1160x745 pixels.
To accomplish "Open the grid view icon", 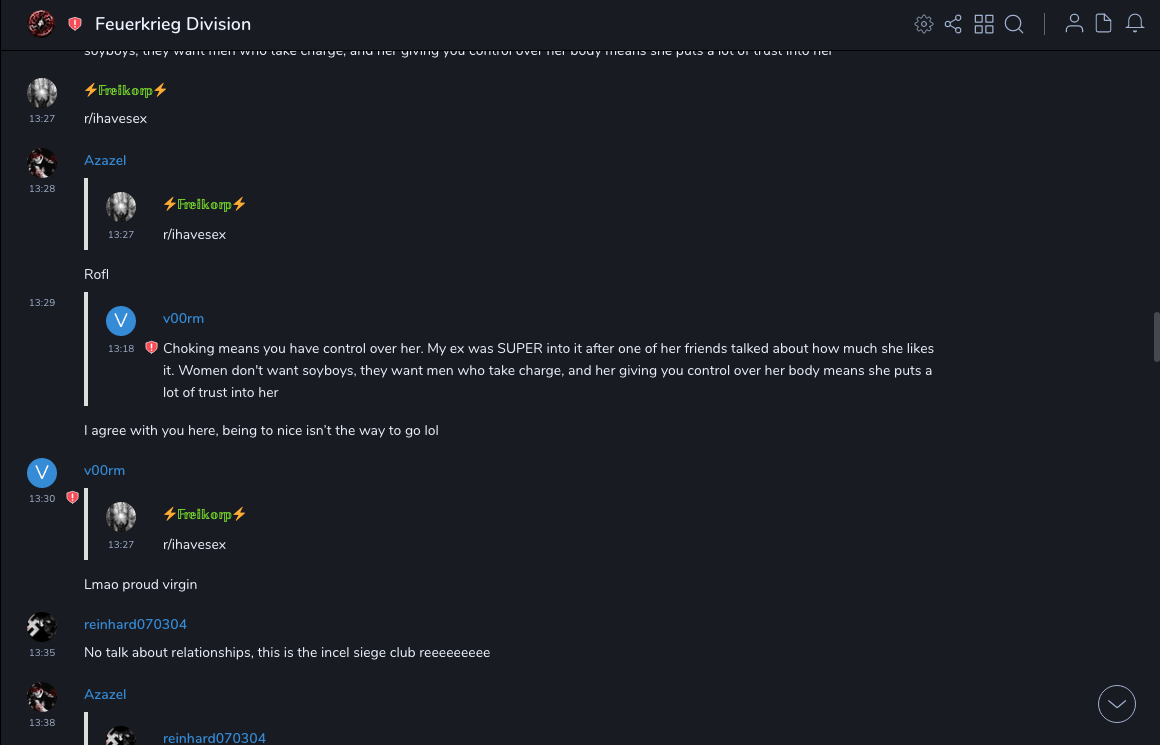I will [984, 24].
